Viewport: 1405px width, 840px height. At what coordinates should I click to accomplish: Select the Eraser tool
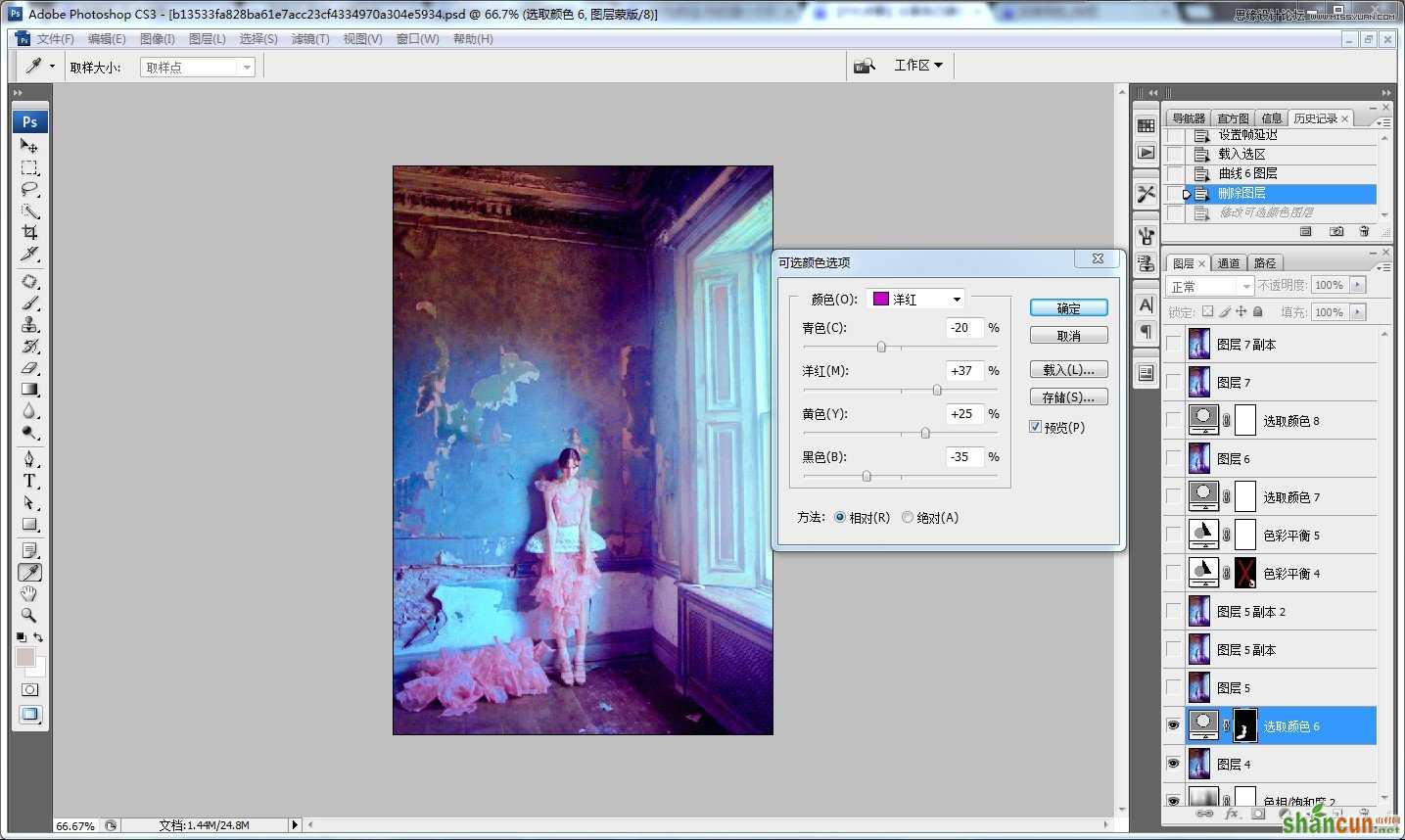tap(29, 367)
